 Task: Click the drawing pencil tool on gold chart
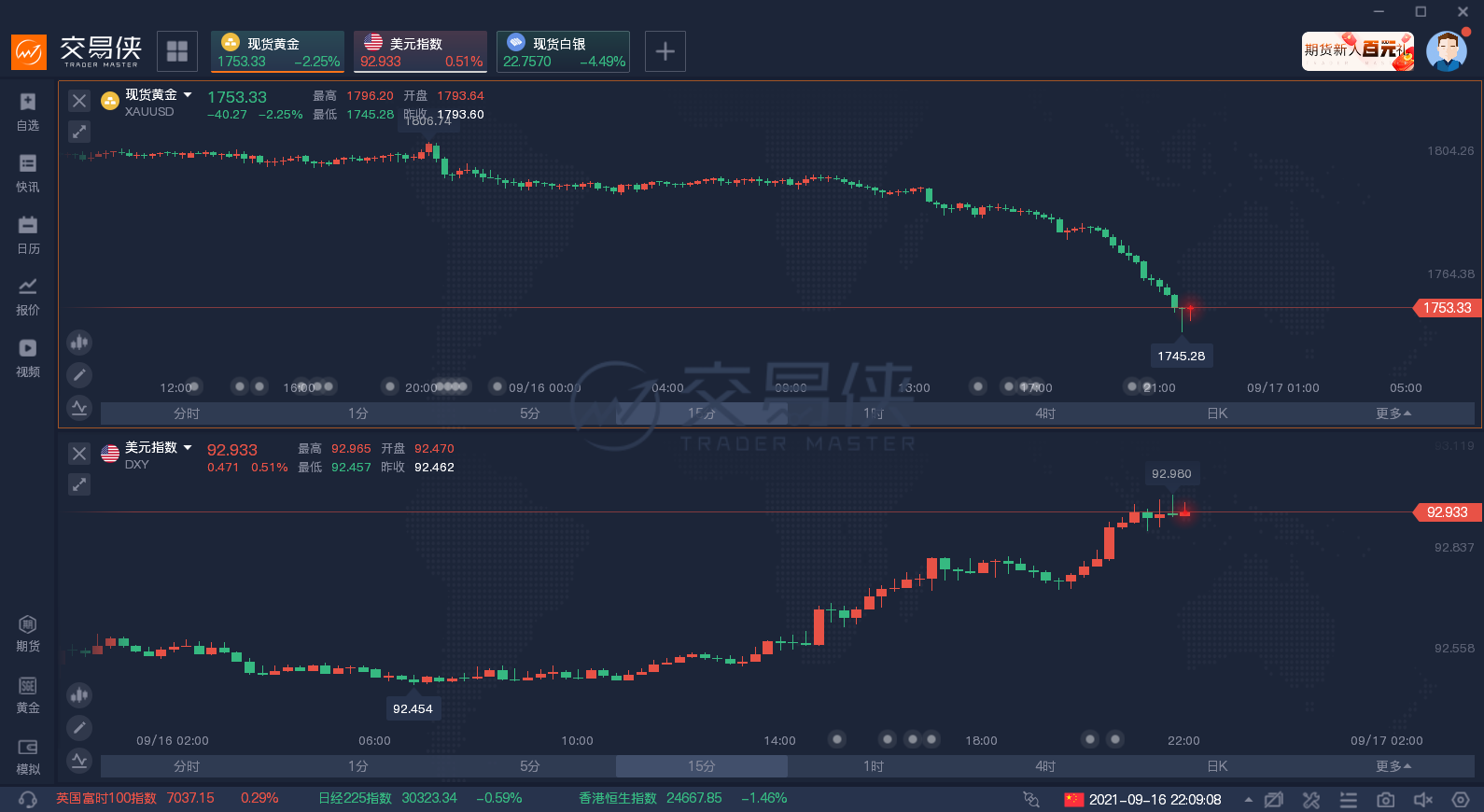tap(79, 375)
